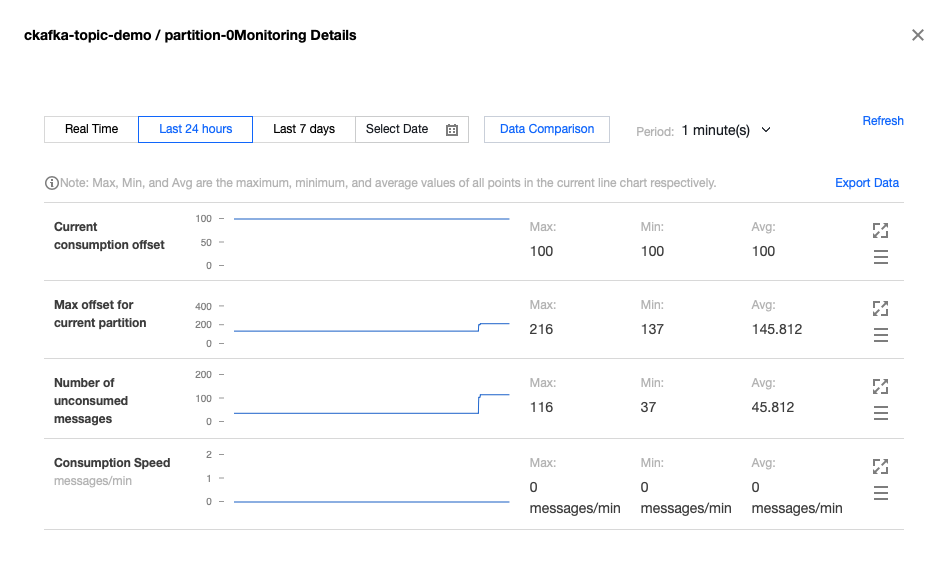The width and height of the screenshot is (941, 566).
Task: Expand Number of unconsumed messages chart
Action: pos(880,386)
